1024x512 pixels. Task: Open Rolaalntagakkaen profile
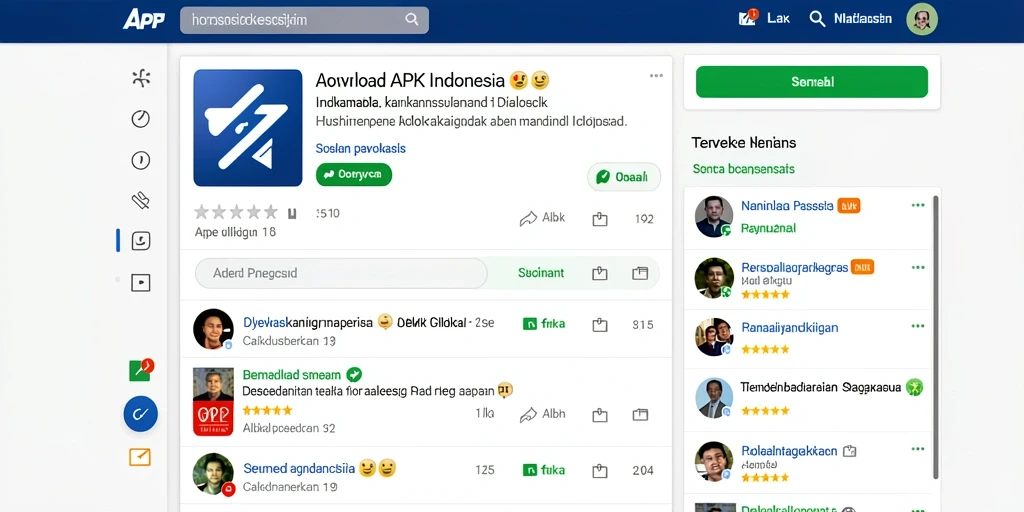tap(789, 451)
